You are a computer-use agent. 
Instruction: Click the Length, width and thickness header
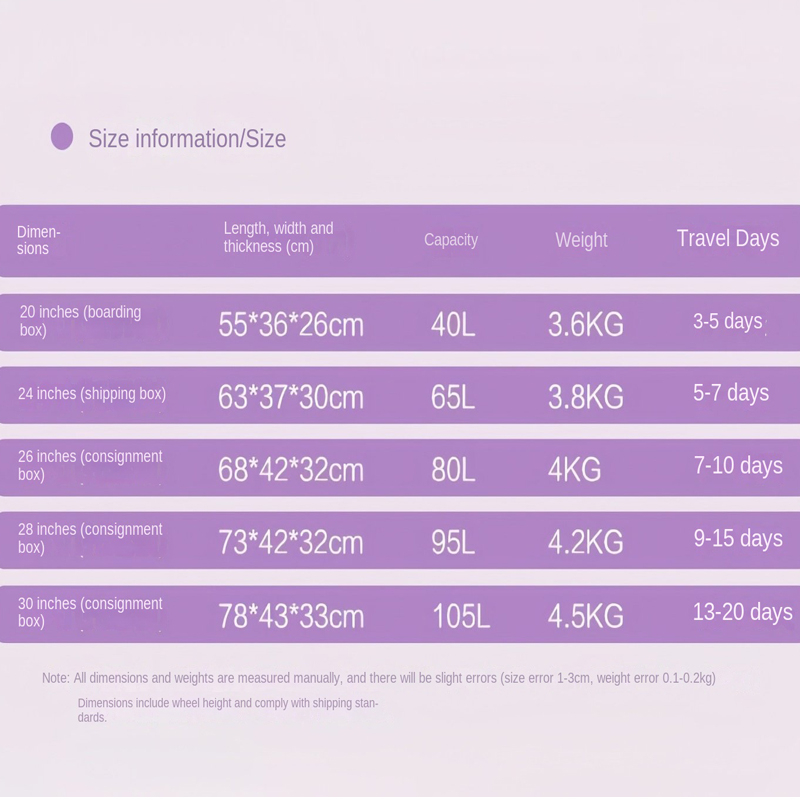(x=279, y=237)
